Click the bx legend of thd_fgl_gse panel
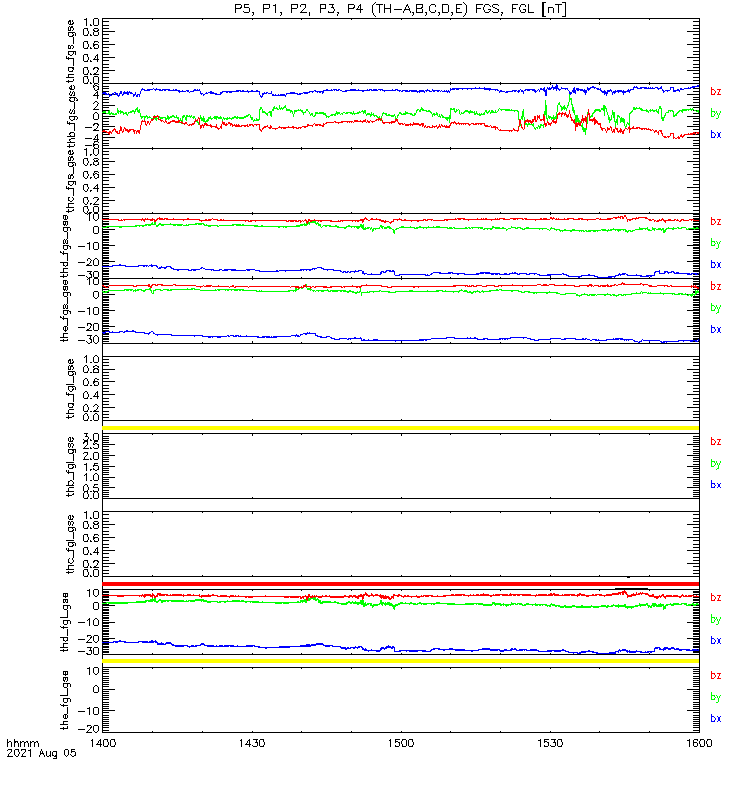This screenshot has width=750, height=800. tap(716, 640)
